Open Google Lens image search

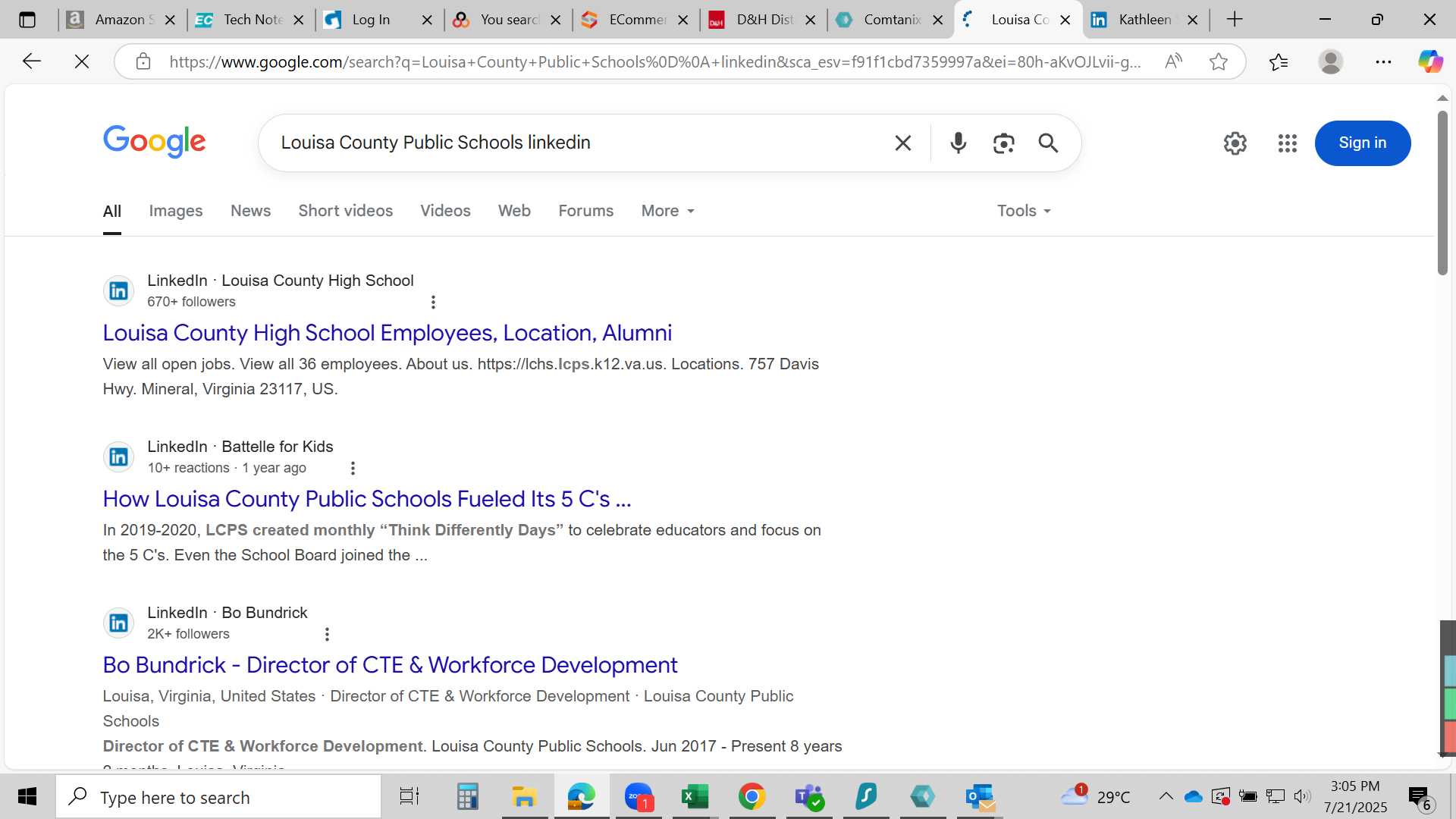click(x=1003, y=143)
